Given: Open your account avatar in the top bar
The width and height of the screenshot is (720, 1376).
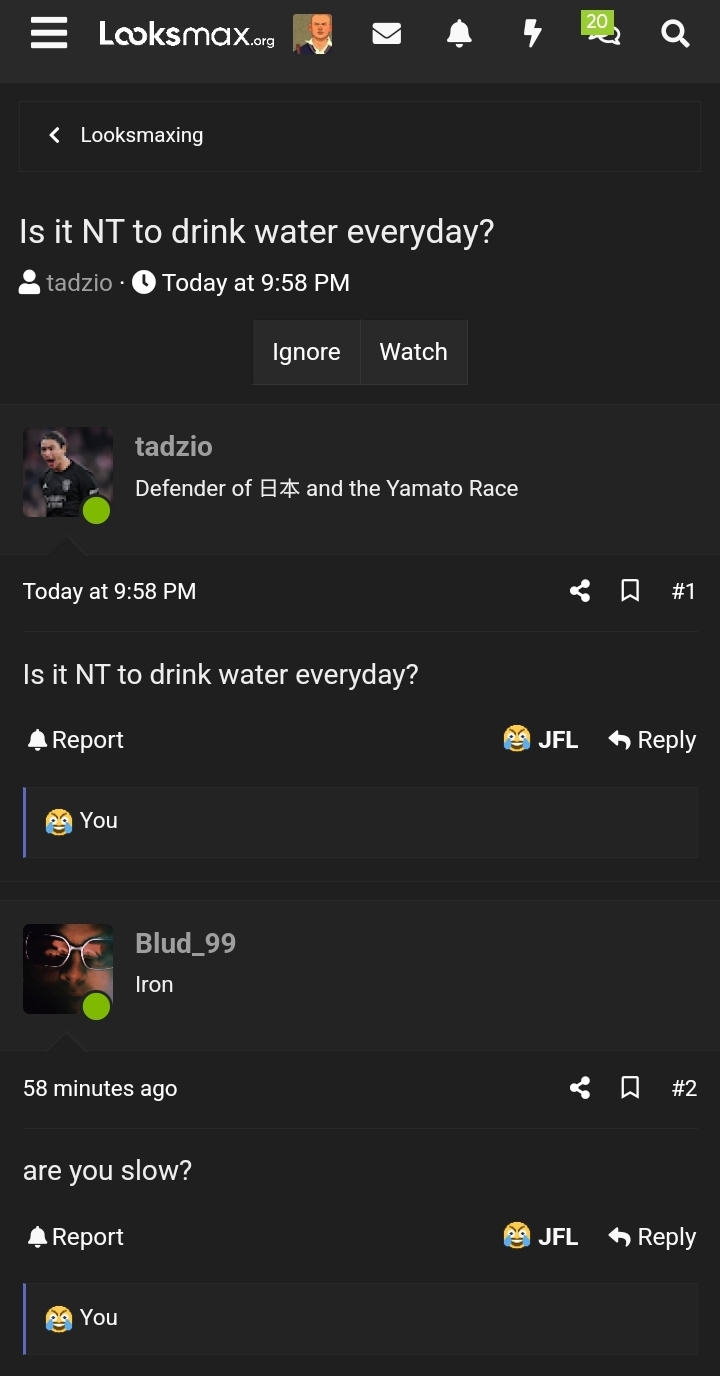Looking at the screenshot, I should pos(313,33).
